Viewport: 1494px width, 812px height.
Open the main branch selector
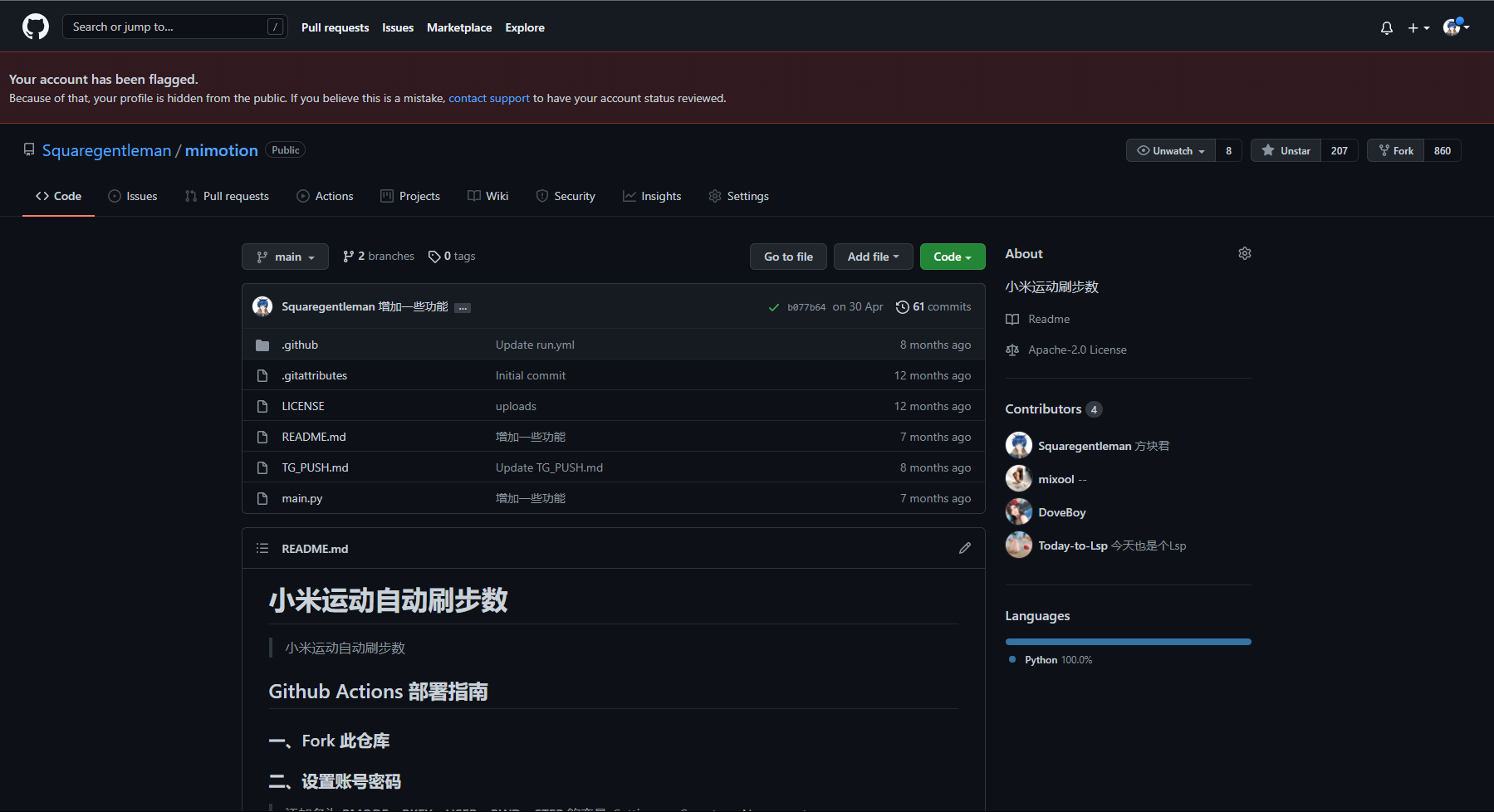pos(285,257)
